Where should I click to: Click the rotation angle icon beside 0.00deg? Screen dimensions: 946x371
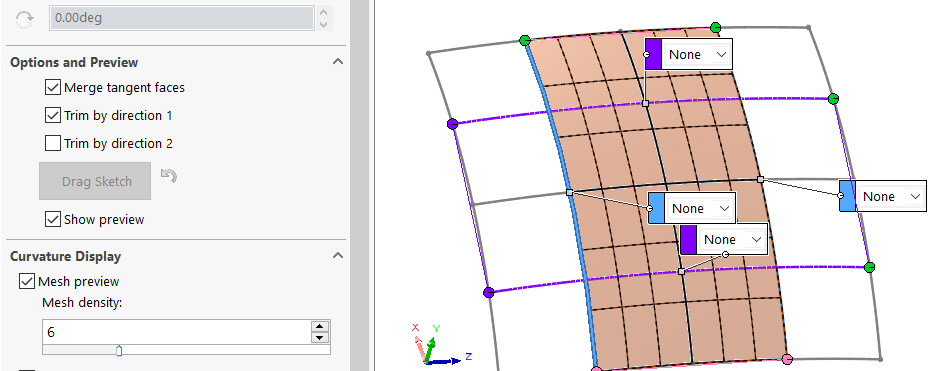coord(24,19)
